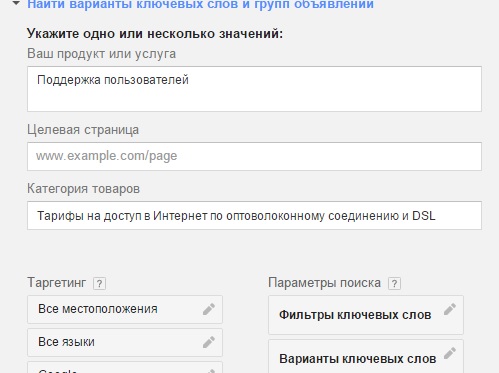Click the entered text 'Поддержка пользователей'
This screenshot has height=373, width=499.
[113, 80]
